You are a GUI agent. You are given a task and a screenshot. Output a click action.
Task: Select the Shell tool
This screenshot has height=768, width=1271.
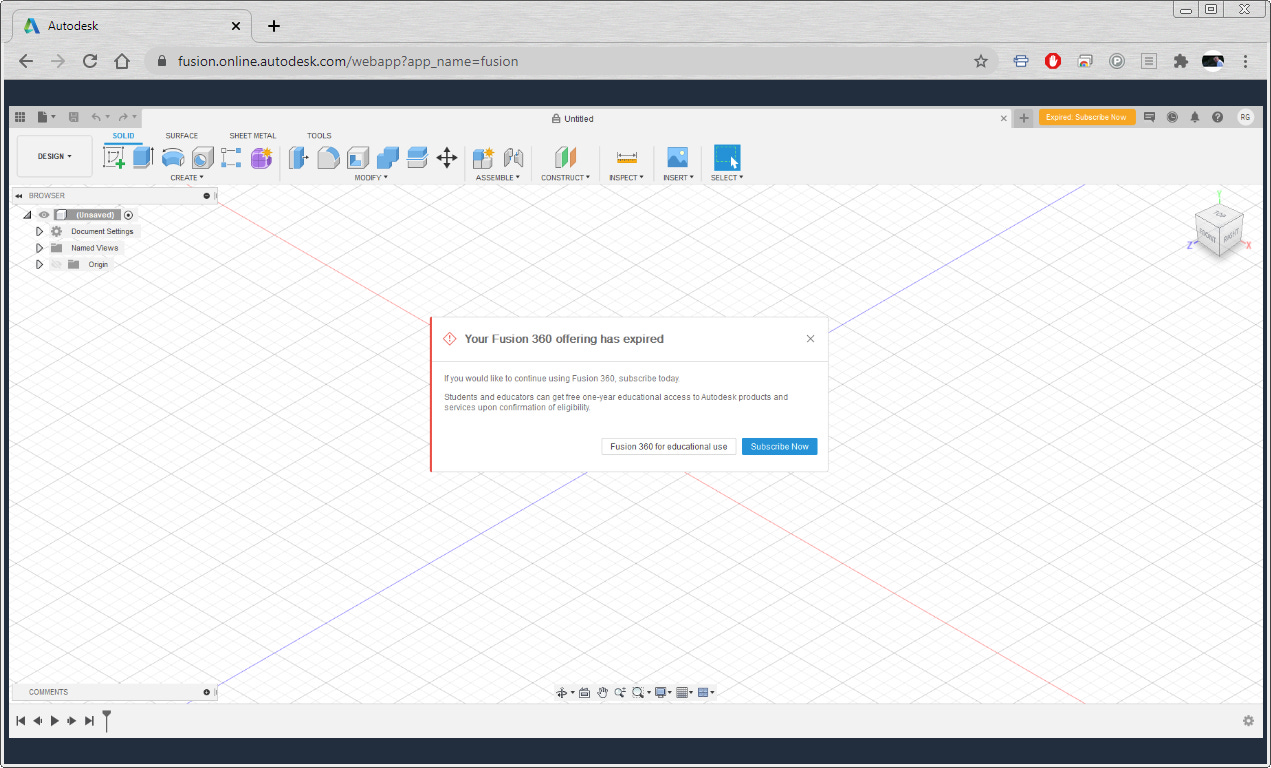[358, 158]
